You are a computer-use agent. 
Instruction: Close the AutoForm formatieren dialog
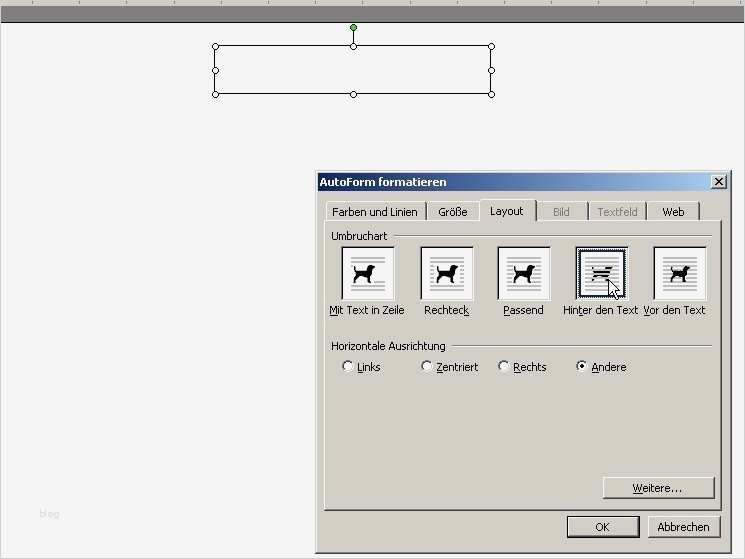coord(719,182)
